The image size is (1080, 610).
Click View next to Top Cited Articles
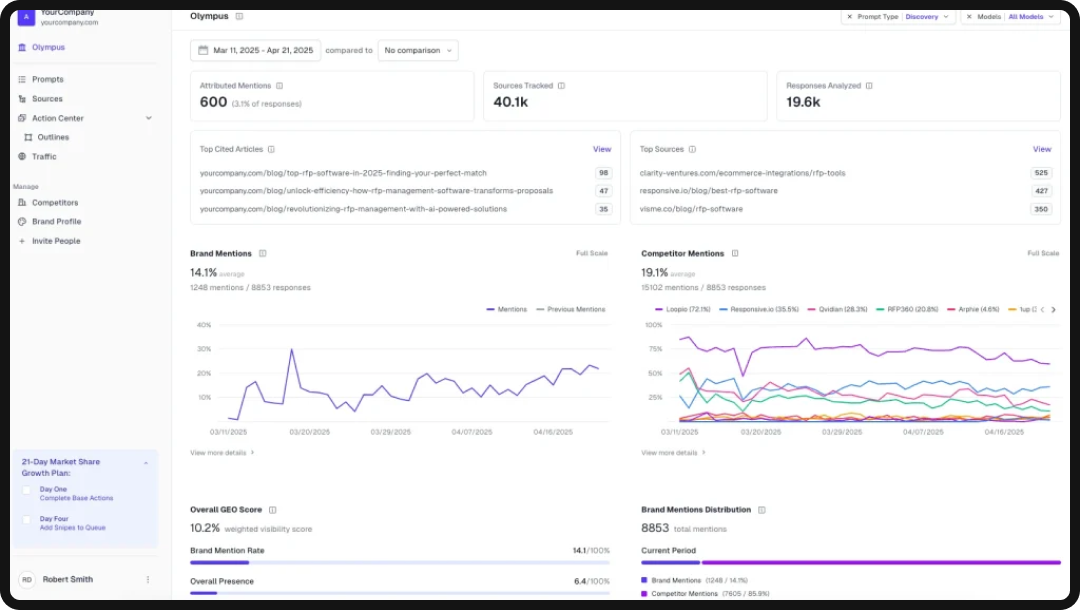click(602, 148)
